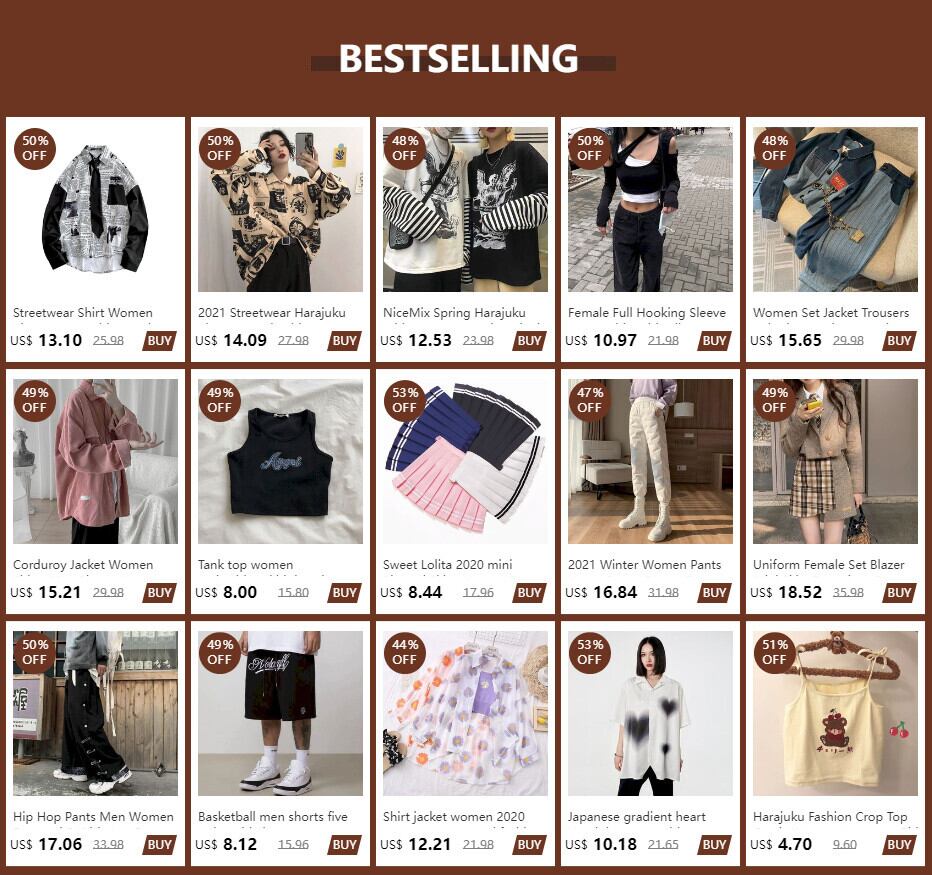This screenshot has width=932, height=875.
Task: View the Women Set Jacket Trousers thumbnail
Action: (x=835, y=209)
